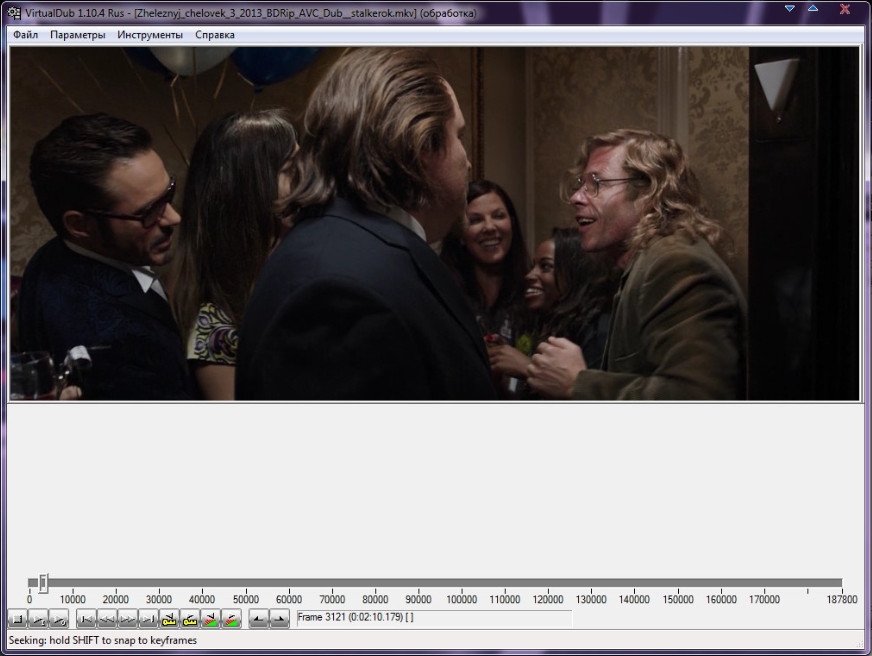Click the Frame 3121 position field
This screenshot has width=872, height=656.
(434, 618)
